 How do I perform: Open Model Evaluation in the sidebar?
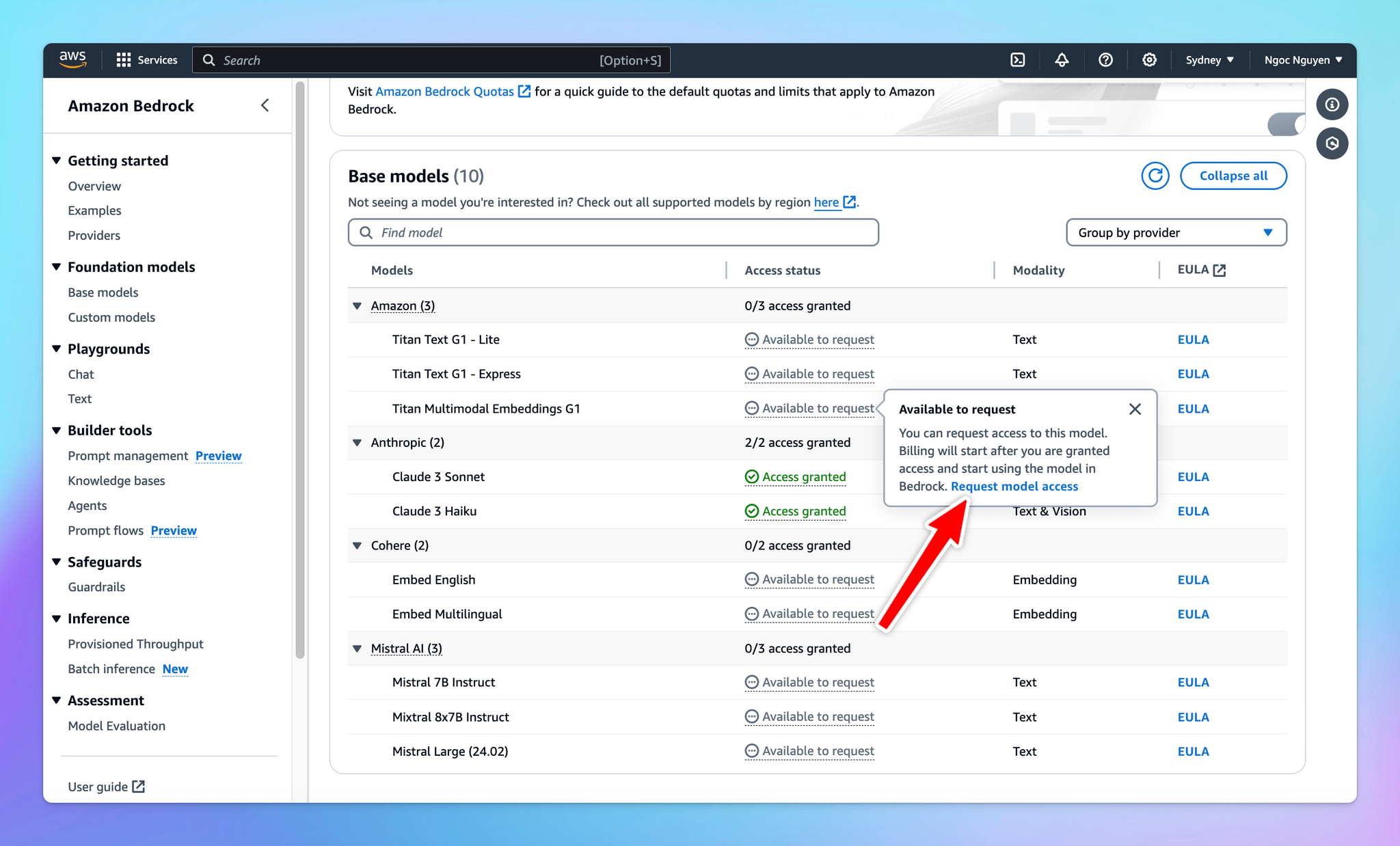click(x=116, y=726)
